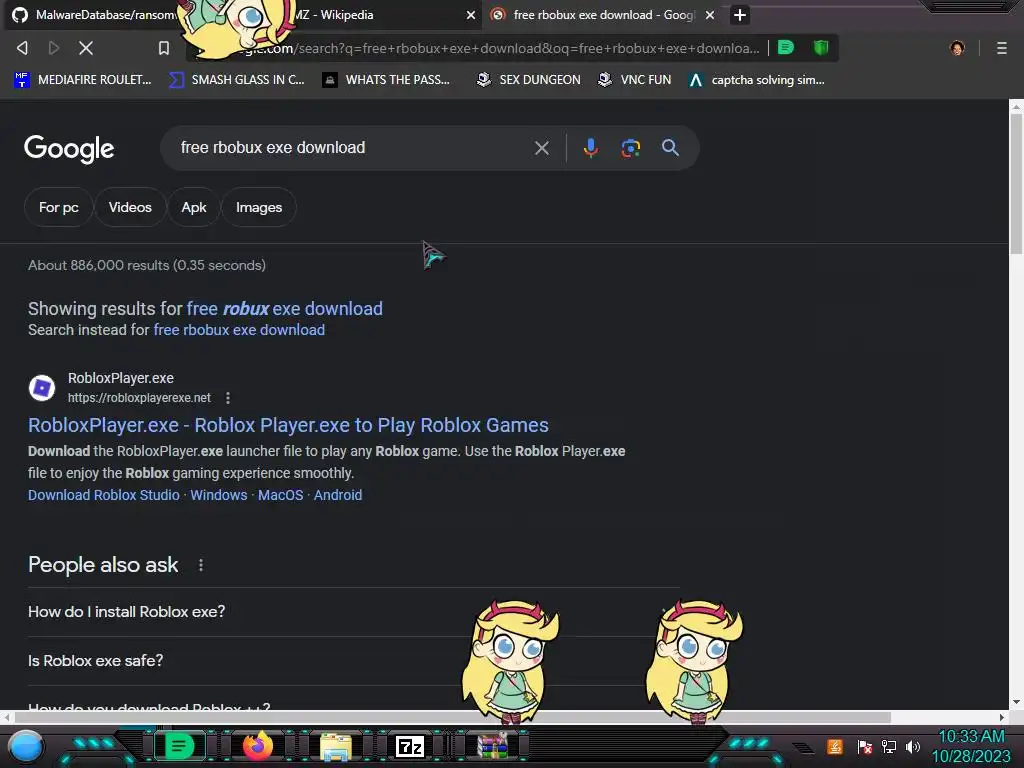Stop page loading with X button
The width and height of the screenshot is (1024, 768).
pos(86,48)
